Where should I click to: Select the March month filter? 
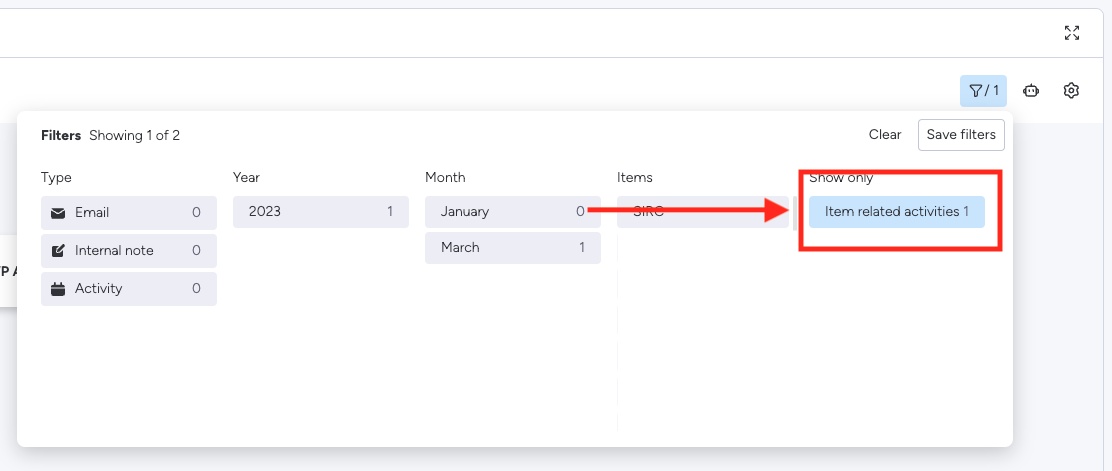coord(512,248)
